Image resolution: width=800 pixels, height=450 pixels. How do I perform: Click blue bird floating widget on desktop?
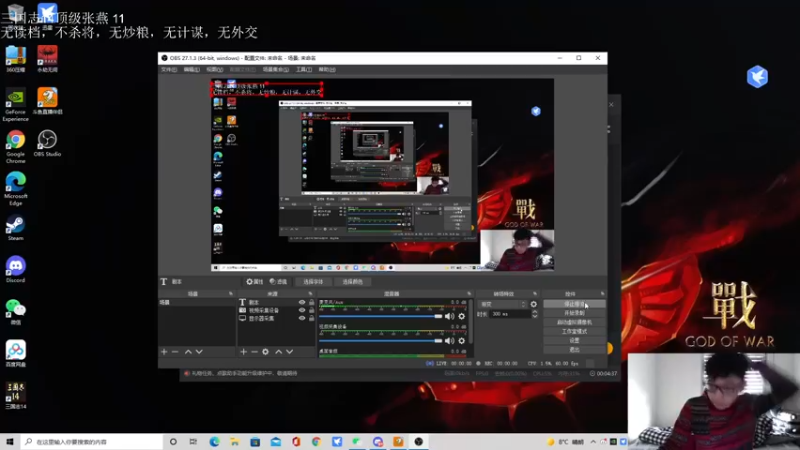tap(757, 77)
